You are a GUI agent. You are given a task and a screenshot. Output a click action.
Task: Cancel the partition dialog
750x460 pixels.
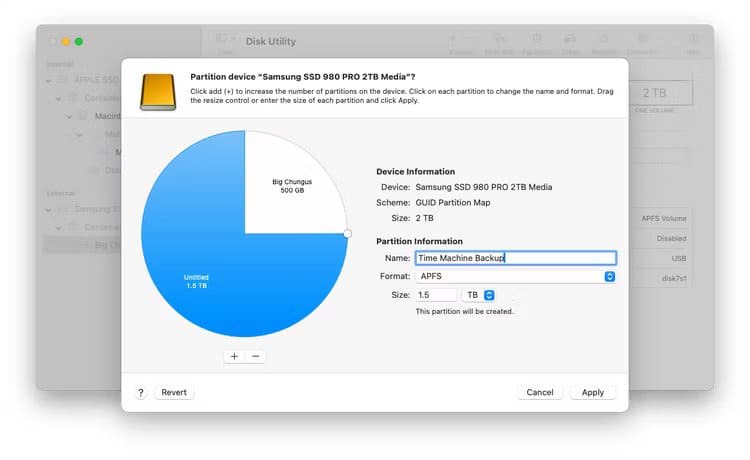pos(540,393)
